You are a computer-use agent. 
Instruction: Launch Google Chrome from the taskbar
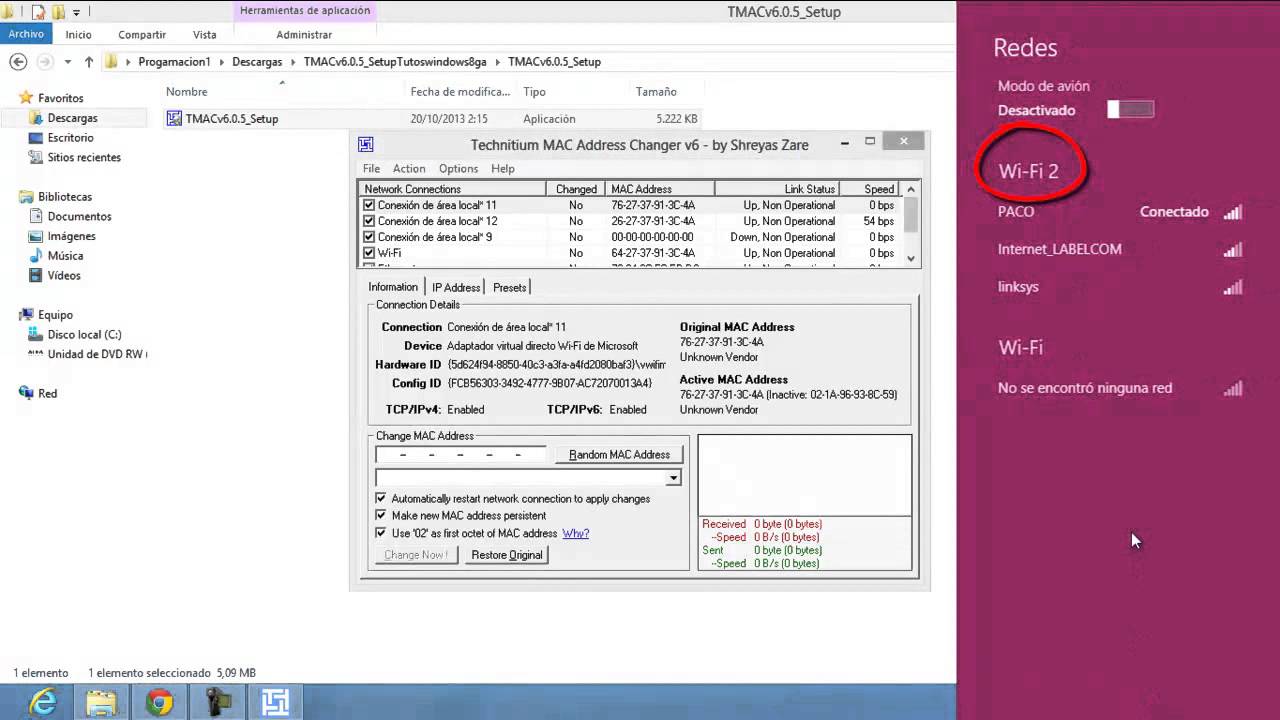(x=159, y=703)
